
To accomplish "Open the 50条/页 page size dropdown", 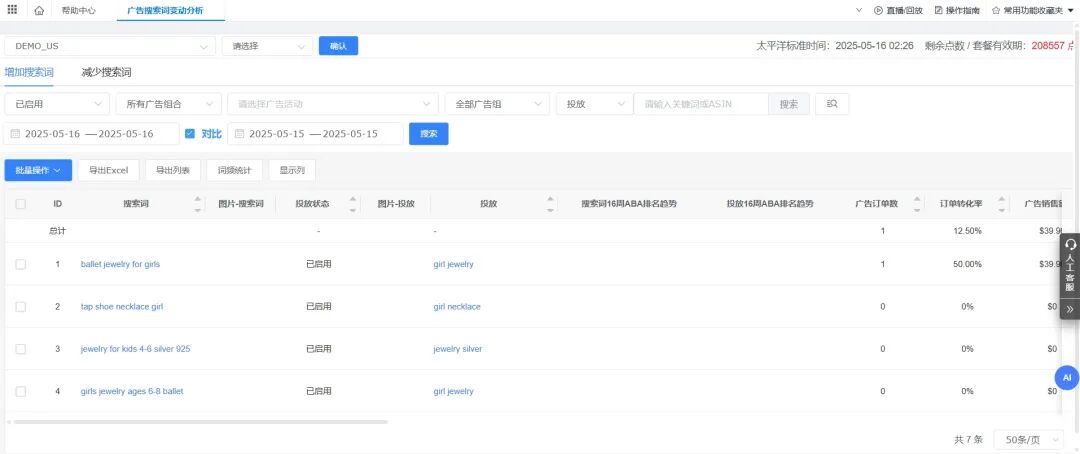I will pos(1030,440).
